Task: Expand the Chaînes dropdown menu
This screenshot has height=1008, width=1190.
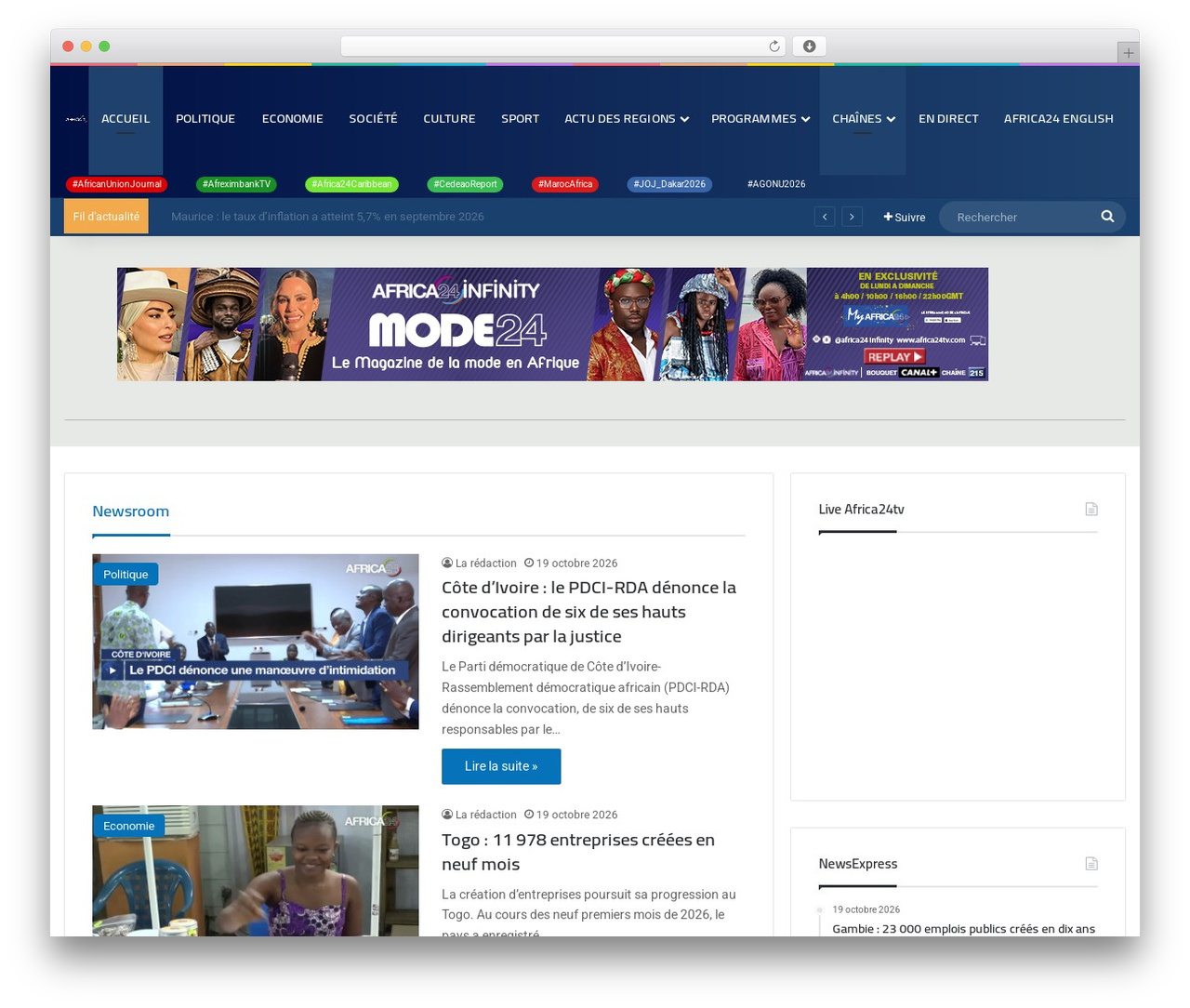Action: click(x=864, y=119)
